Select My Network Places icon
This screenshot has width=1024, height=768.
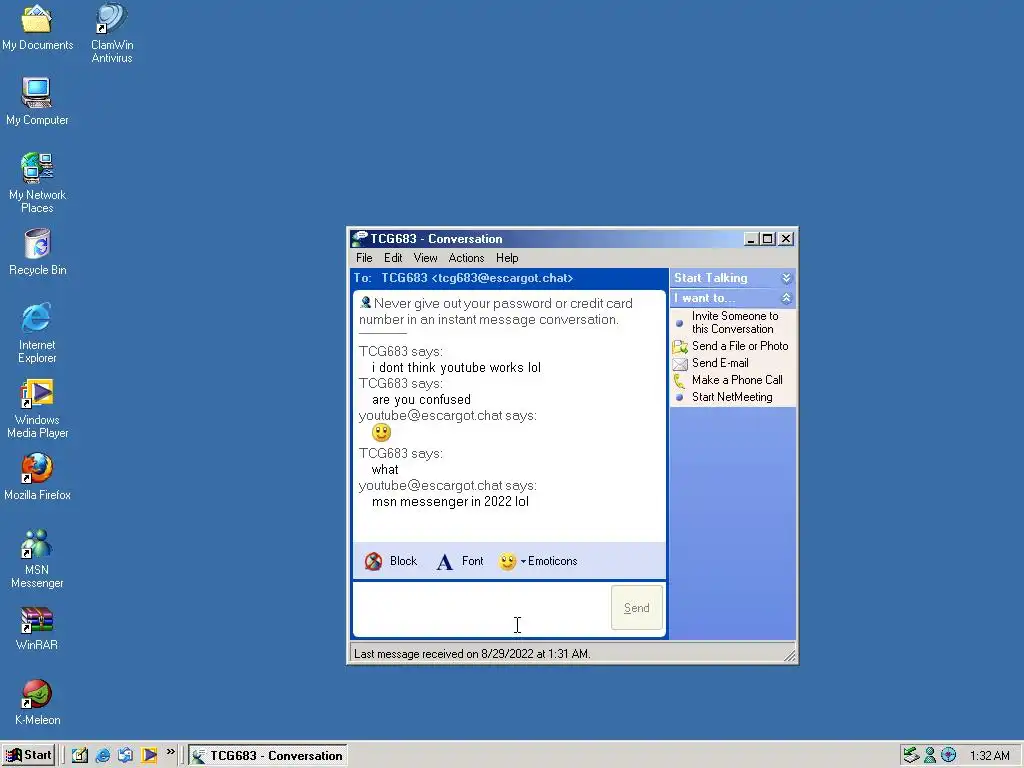(x=37, y=182)
